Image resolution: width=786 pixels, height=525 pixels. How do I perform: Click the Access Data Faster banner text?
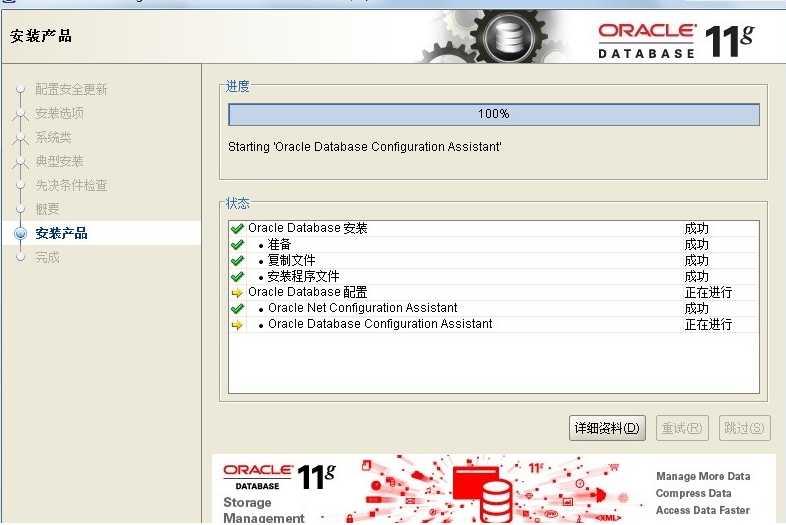click(x=703, y=510)
